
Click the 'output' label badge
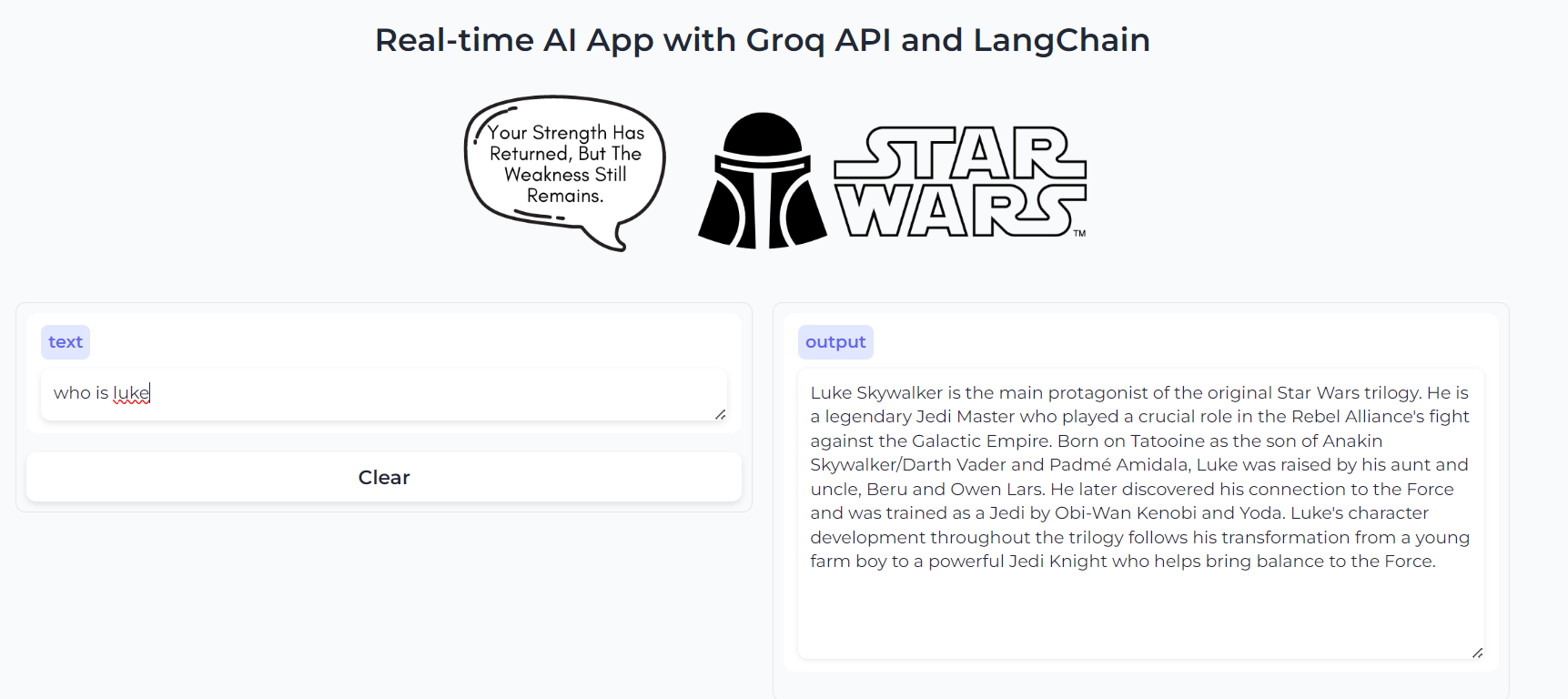click(x=835, y=342)
